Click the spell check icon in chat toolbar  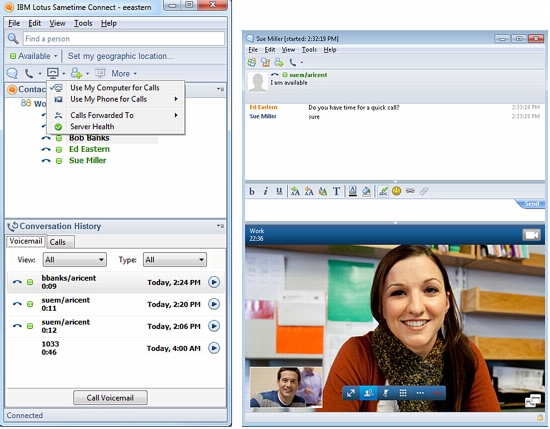click(x=383, y=191)
